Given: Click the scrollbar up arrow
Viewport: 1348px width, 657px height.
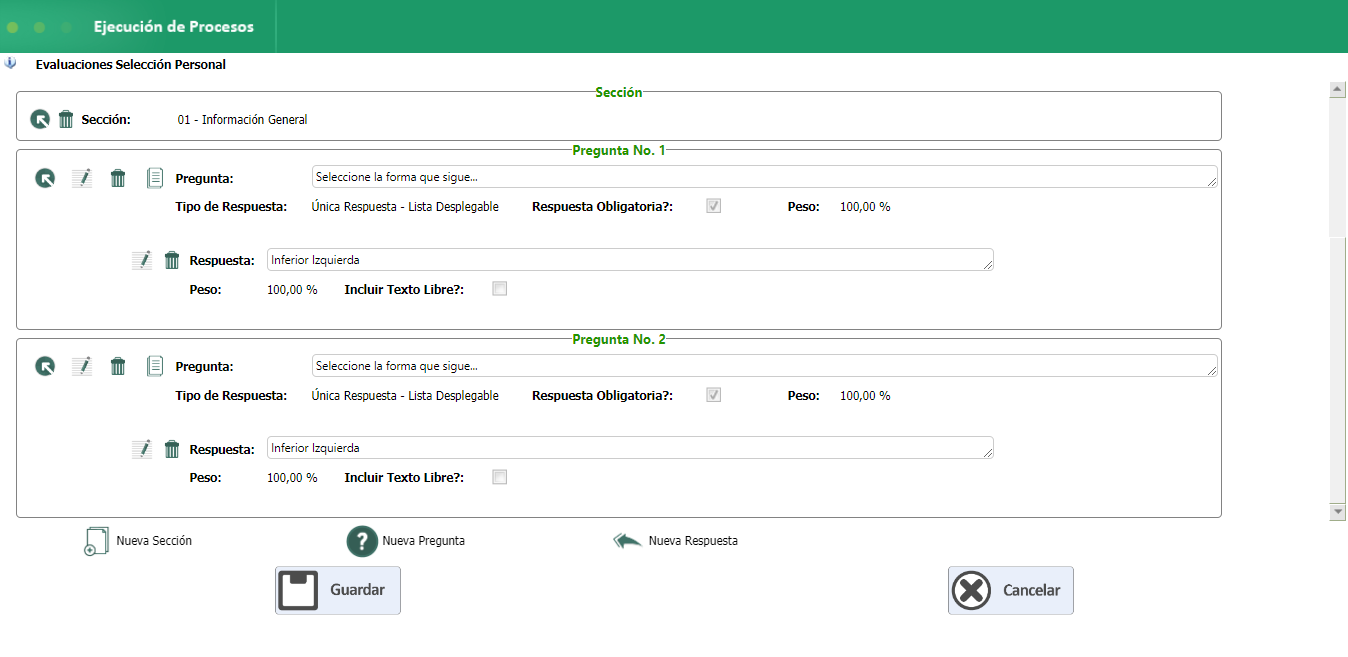Looking at the screenshot, I should point(1337,89).
